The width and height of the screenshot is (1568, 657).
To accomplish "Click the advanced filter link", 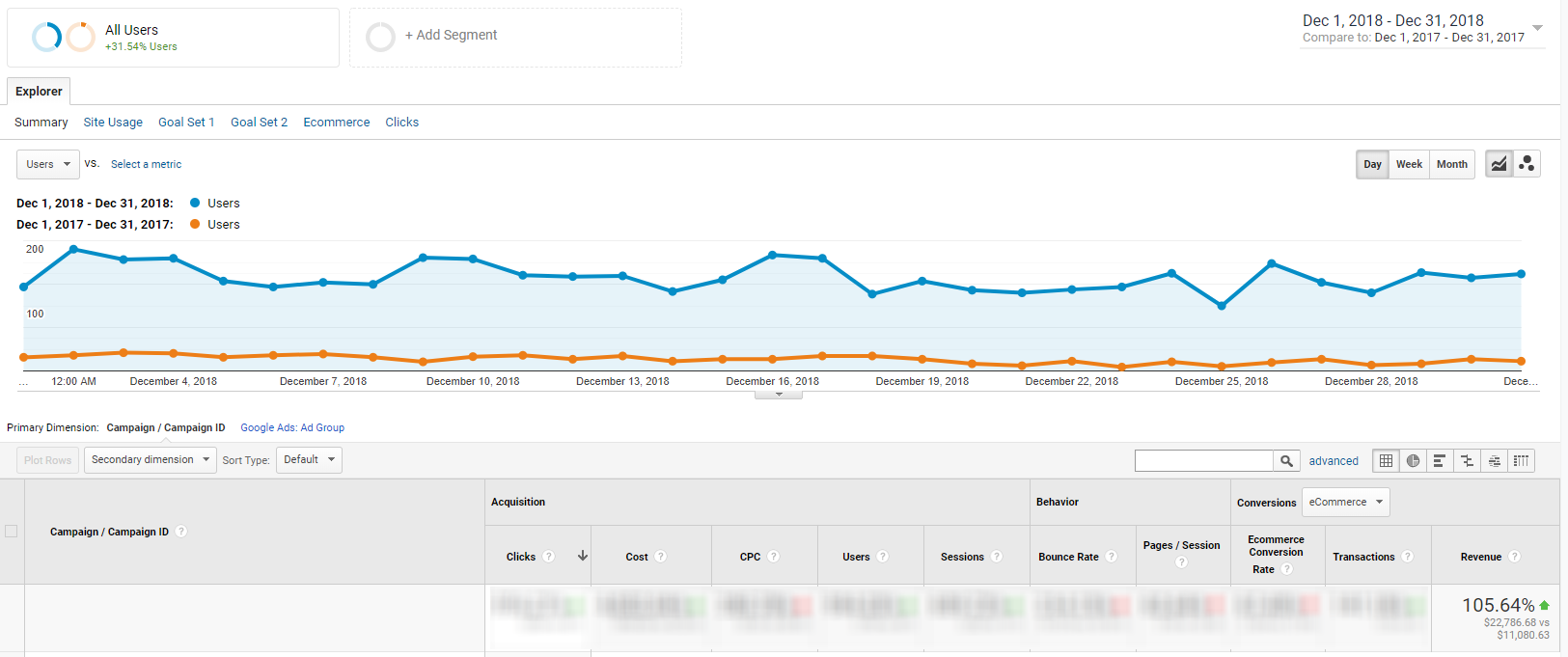I will point(1334,461).
